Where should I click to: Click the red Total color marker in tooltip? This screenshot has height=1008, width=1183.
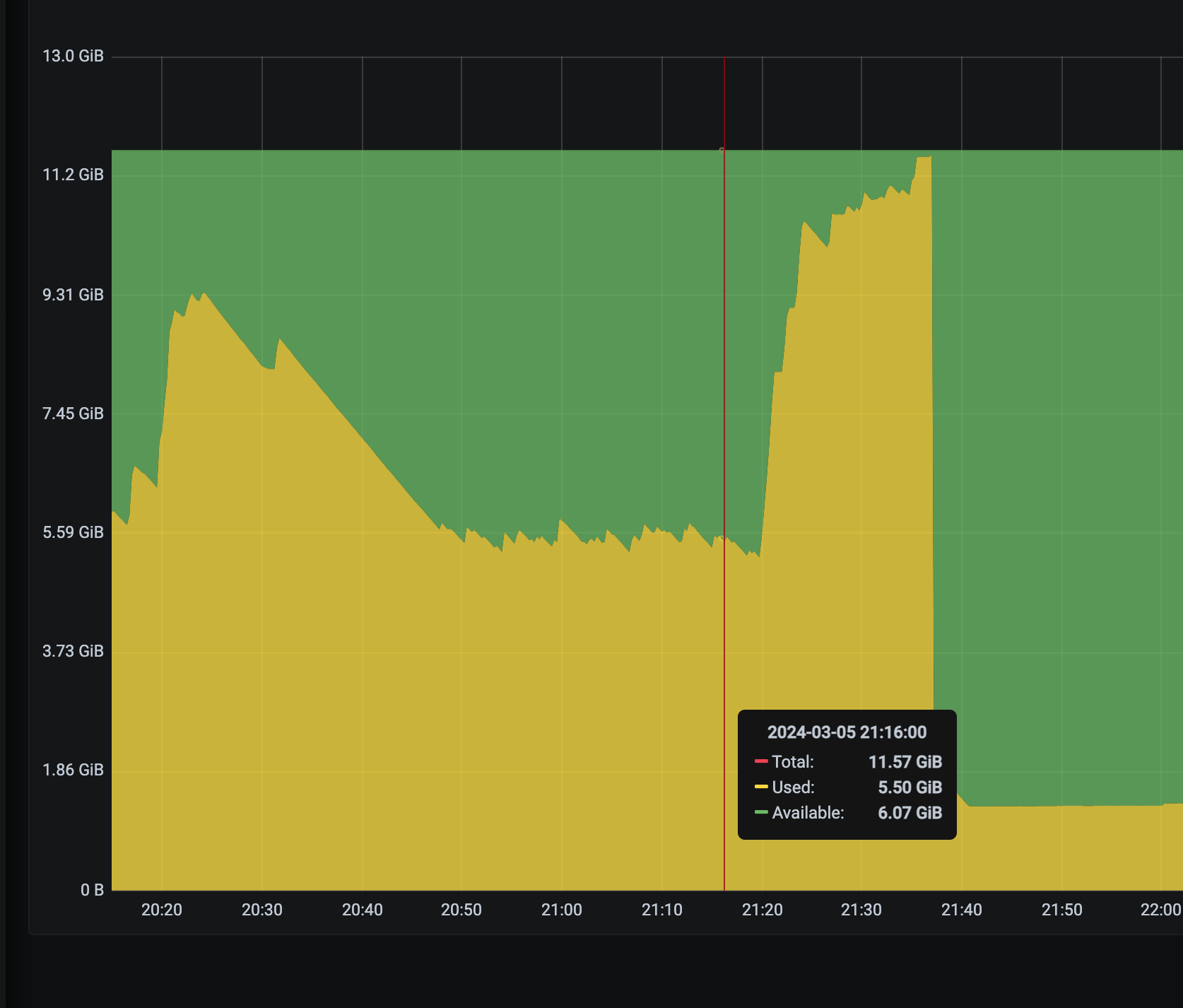[761, 761]
